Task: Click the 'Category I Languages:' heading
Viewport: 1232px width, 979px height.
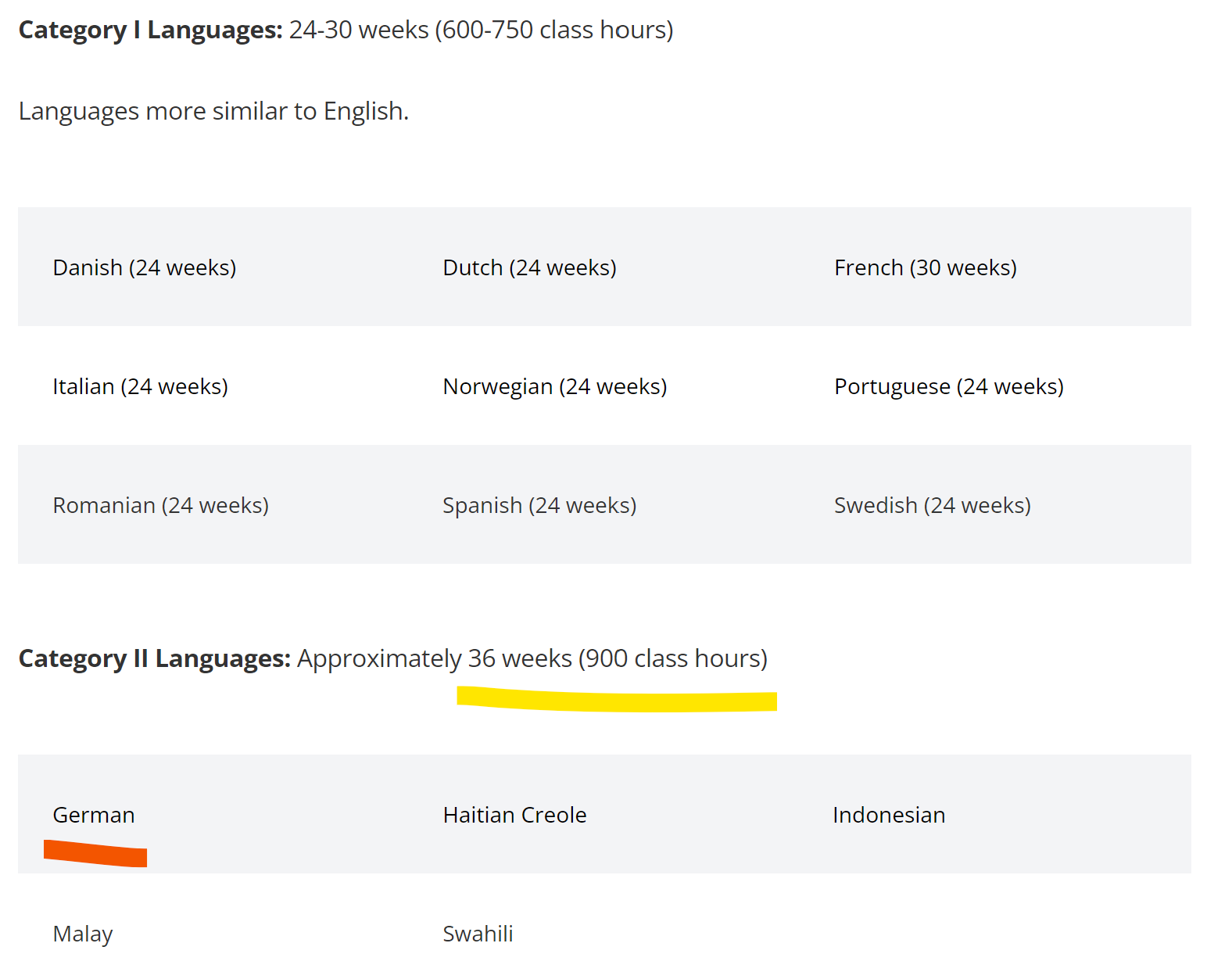Action: click(150, 30)
